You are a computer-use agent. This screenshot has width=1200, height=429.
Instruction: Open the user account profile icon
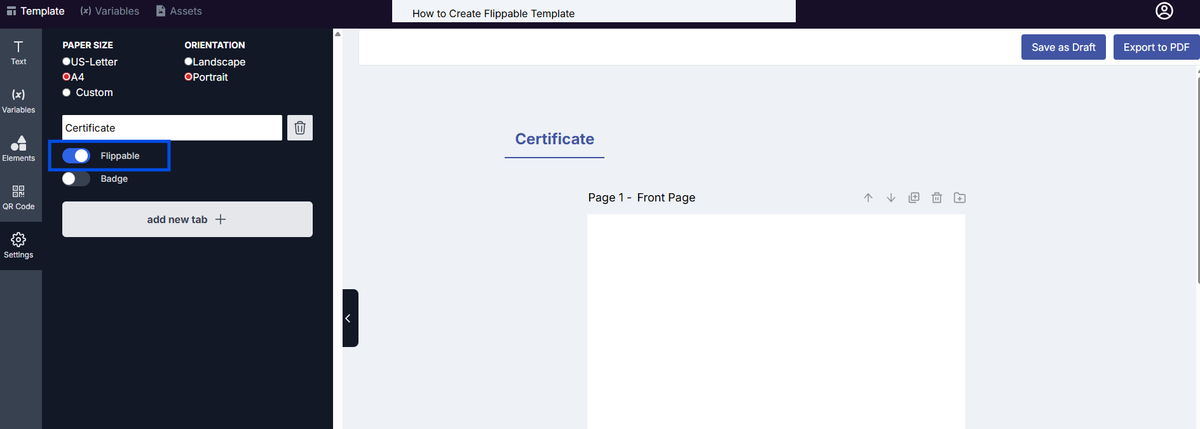point(1164,11)
